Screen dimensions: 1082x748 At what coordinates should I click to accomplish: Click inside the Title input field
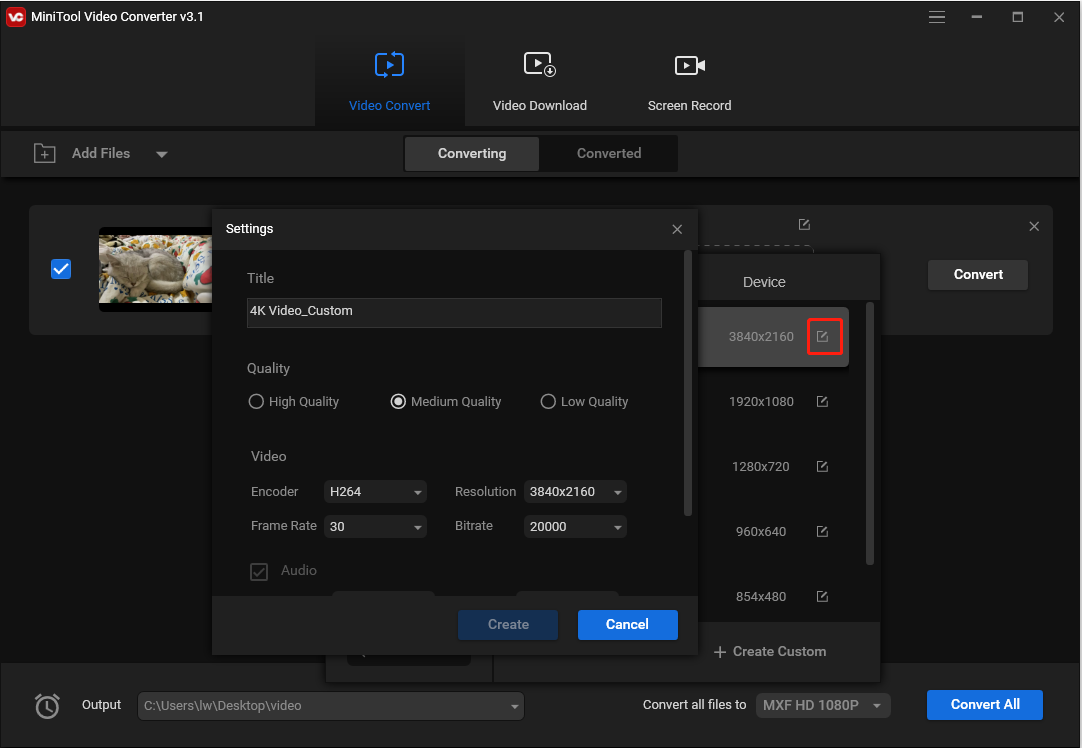point(454,312)
